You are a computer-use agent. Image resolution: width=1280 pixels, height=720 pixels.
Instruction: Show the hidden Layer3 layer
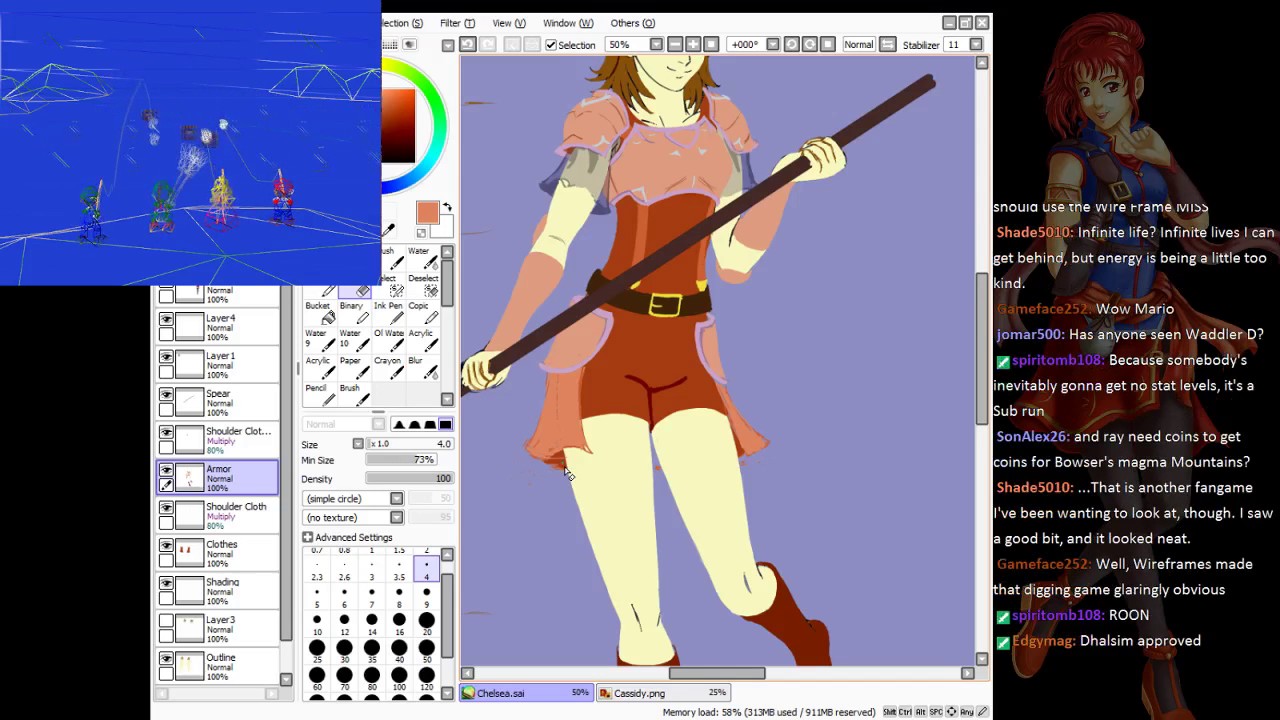pyautogui.click(x=166, y=621)
